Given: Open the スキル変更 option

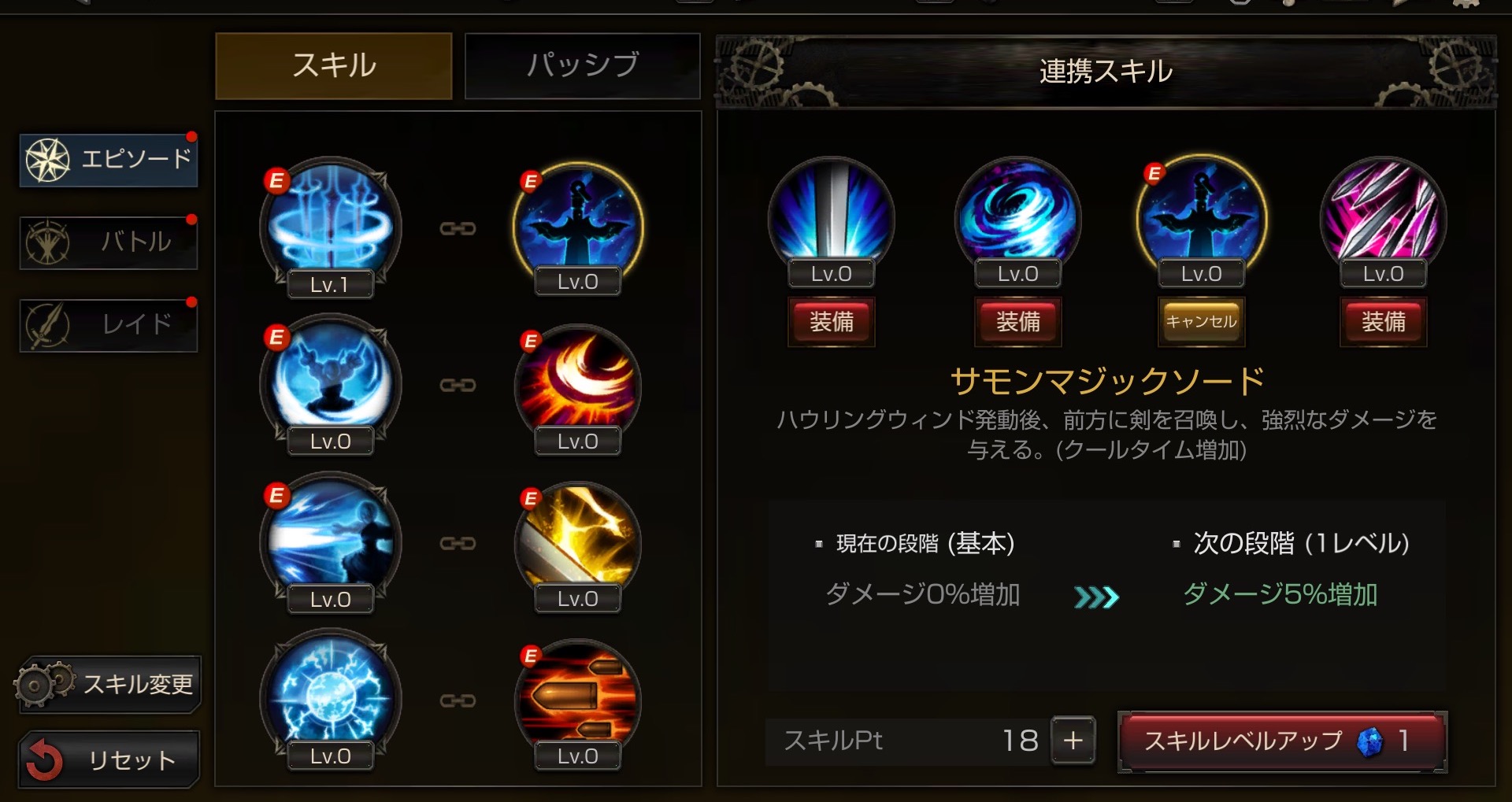Looking at the screenshot, I should 108,684.
